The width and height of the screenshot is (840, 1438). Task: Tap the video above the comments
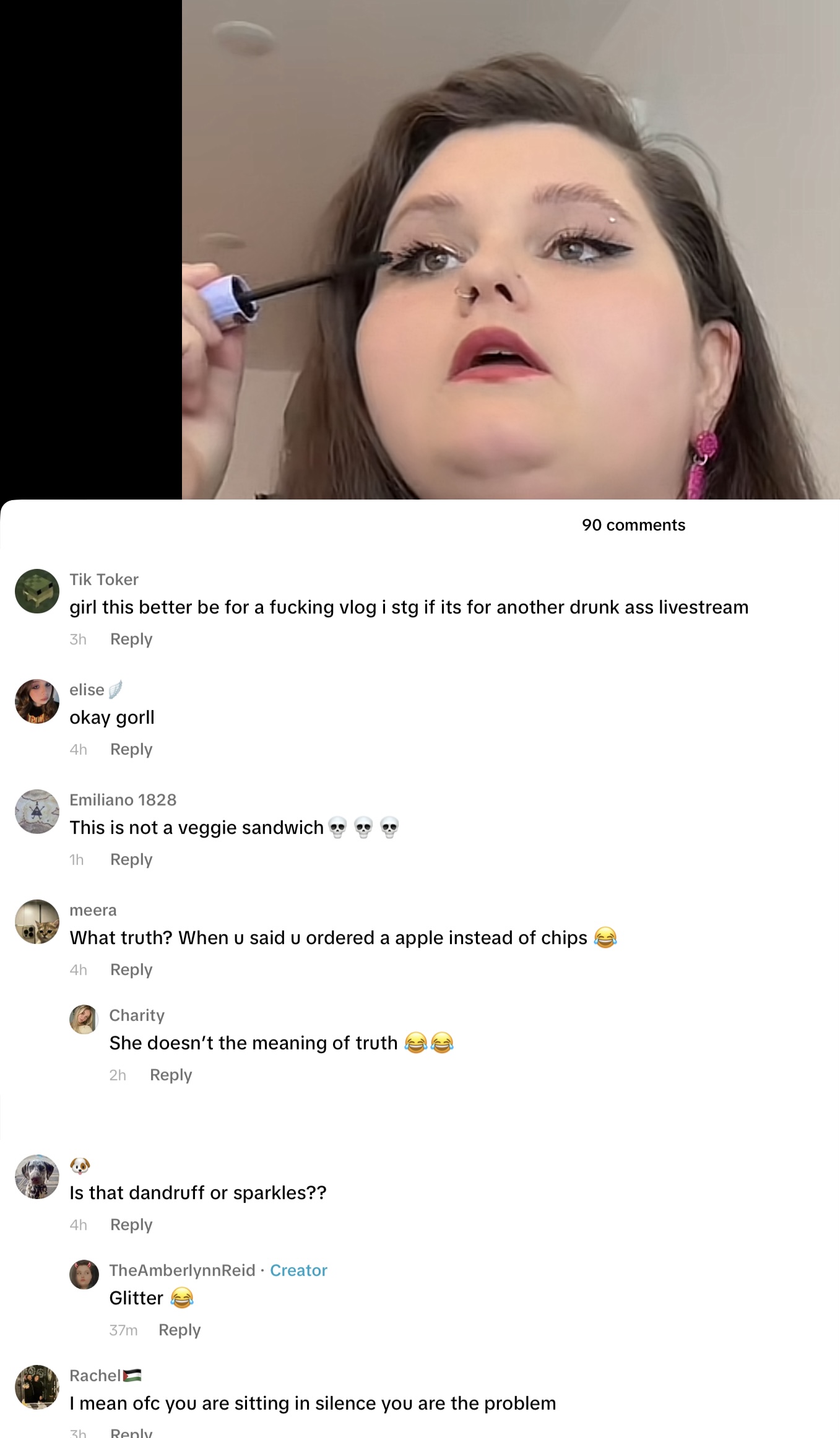[x=511, y=249]
